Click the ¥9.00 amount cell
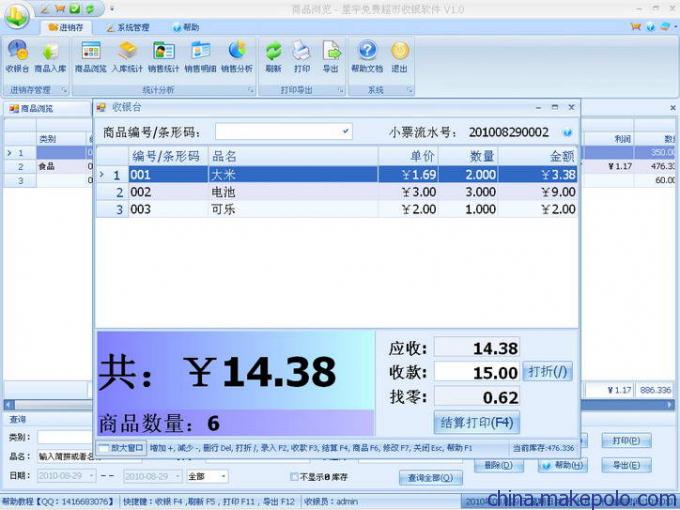This screenshot has width=680, height=510. point(538,192)
